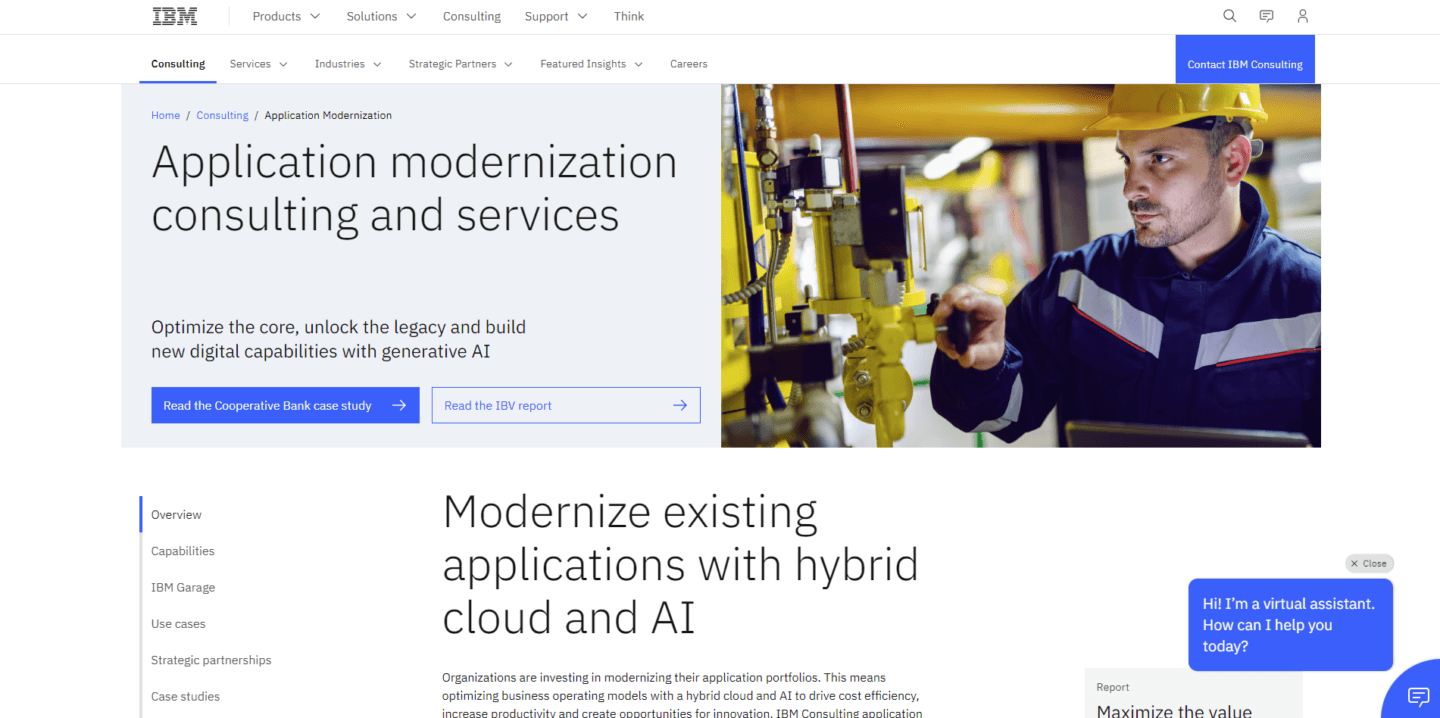Viewport: 1440px width, 718px height.
Task: Expand the Strategic Partners dropdown
Action: (x=460, y=64)
